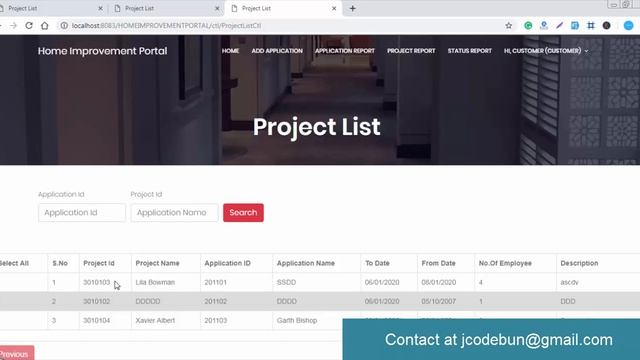Open the green Grammarly extension icon
Viewport: 640px width, 360px height.
click(x=528, y=25)
